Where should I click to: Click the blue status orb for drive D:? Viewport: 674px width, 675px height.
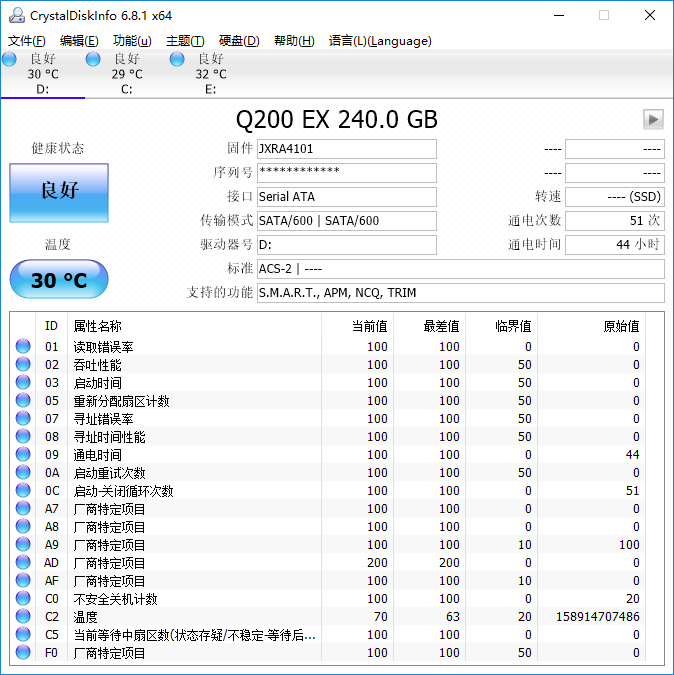[x=9, y=59]
